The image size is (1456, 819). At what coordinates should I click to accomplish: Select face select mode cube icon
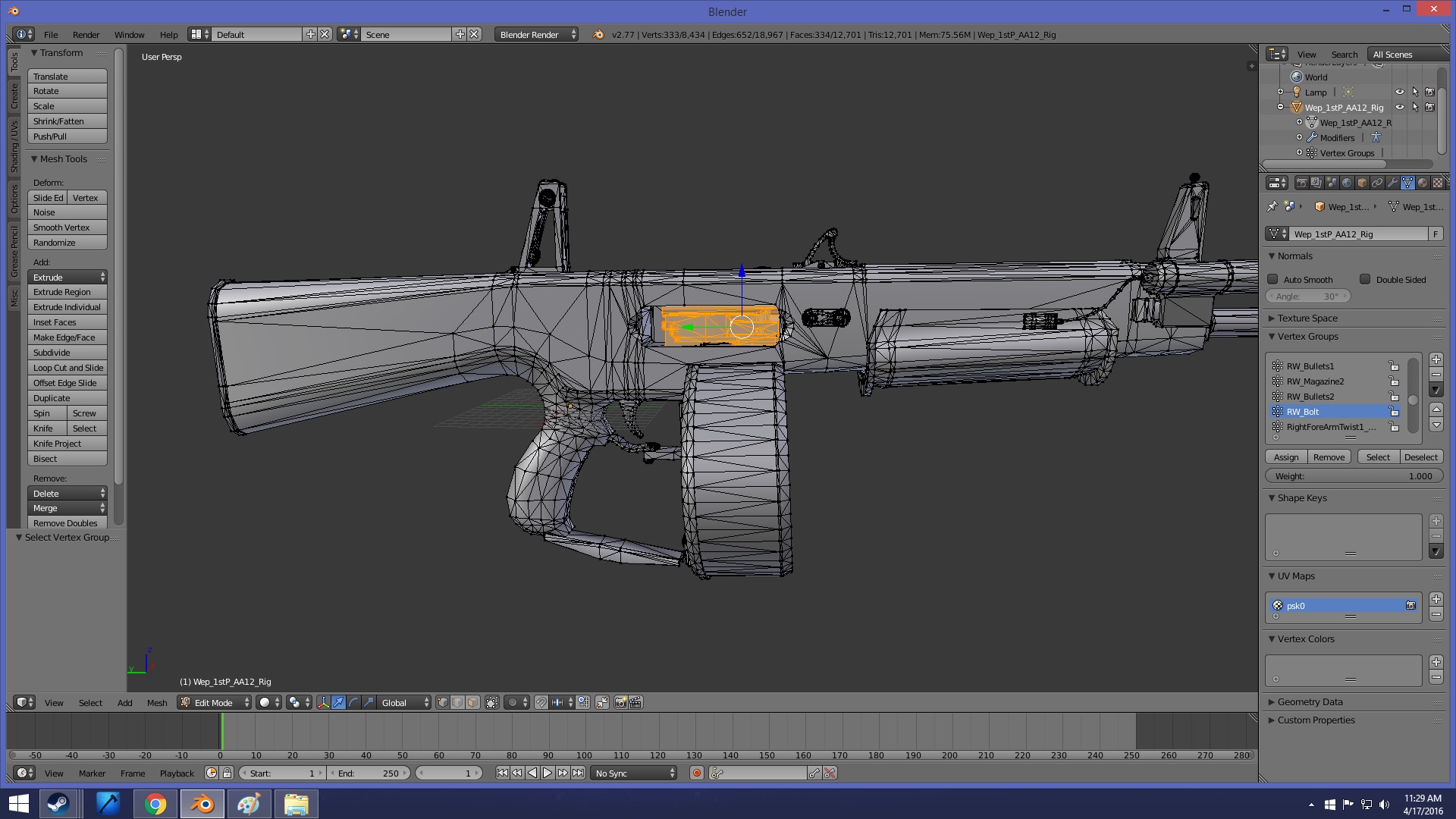point(472,703)
